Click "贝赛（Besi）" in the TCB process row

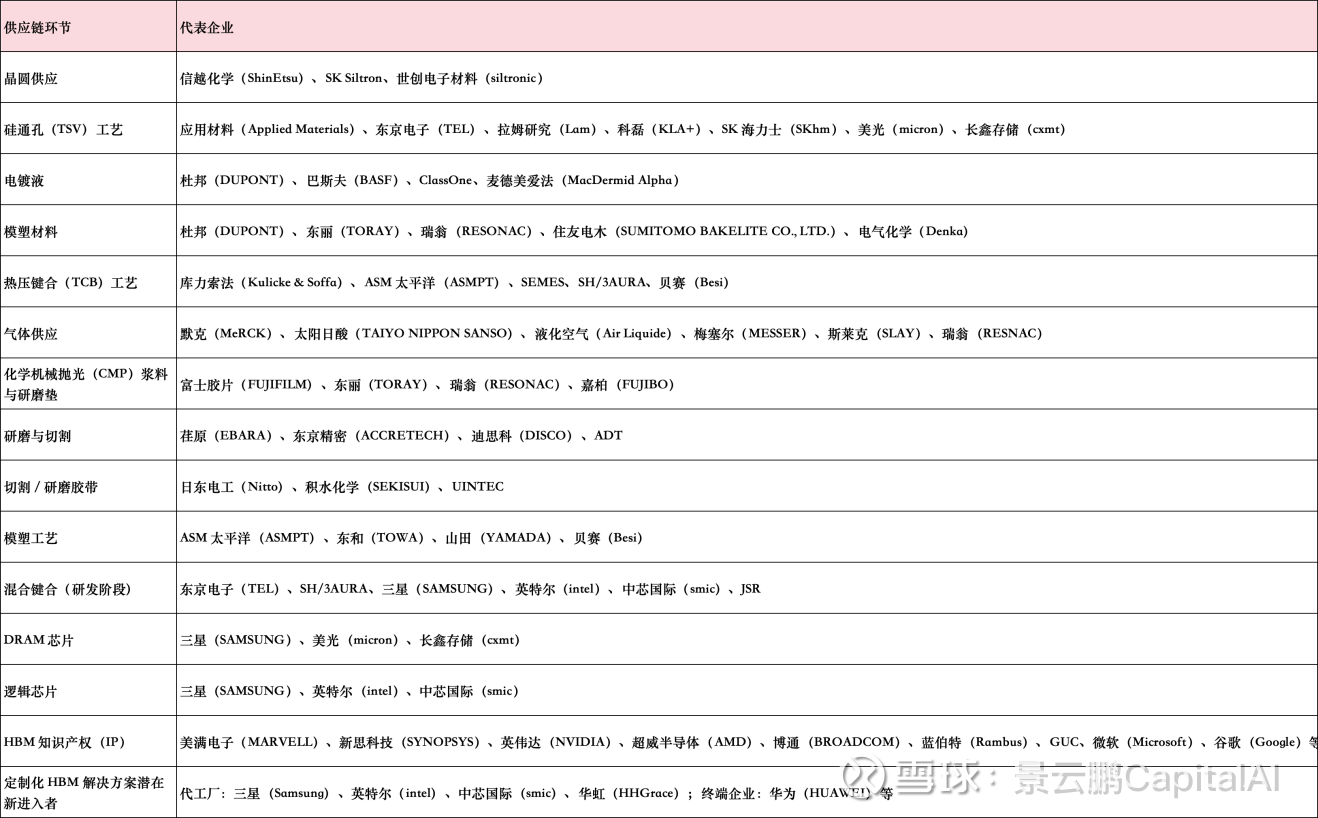(694, 282)
